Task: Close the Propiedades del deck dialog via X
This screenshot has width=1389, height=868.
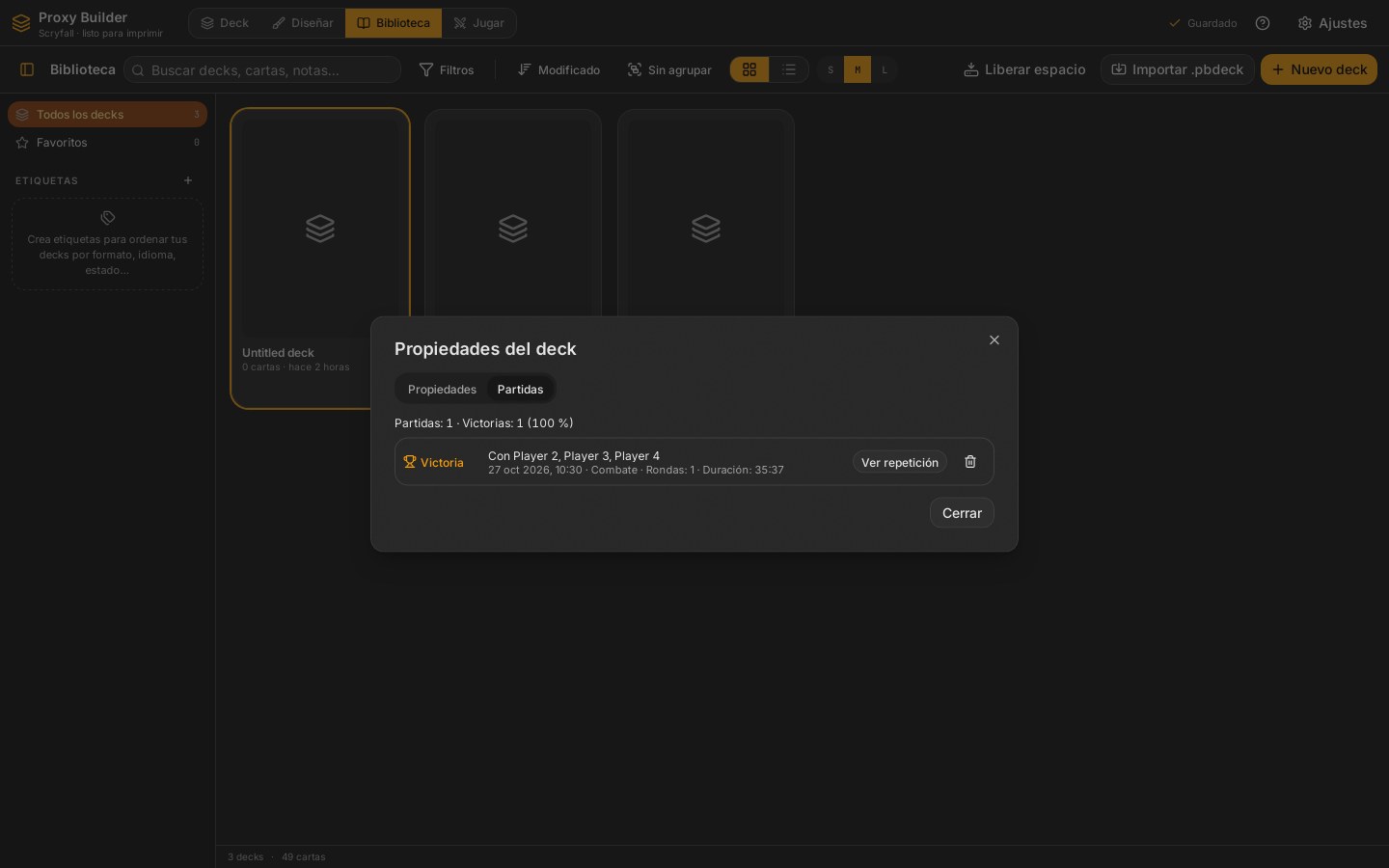Action: pos(994,339)
